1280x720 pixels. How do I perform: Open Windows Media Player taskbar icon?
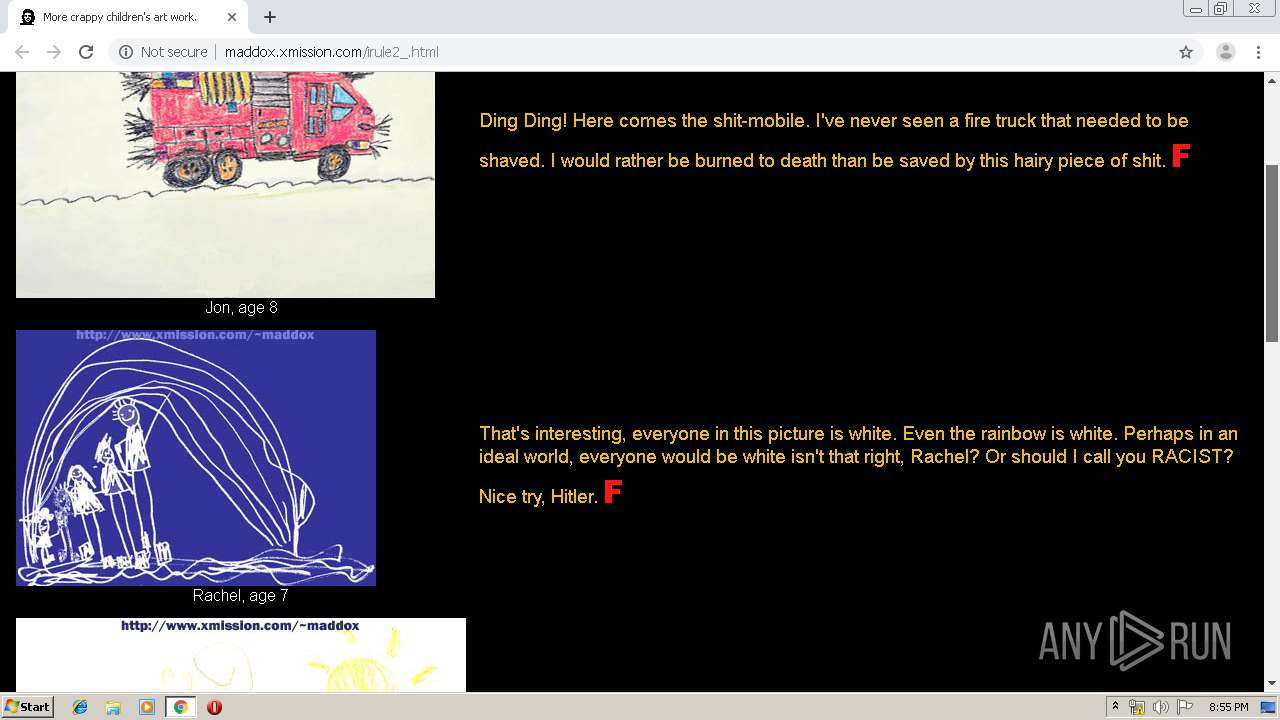pyautogui.click(x=146, y=707)
